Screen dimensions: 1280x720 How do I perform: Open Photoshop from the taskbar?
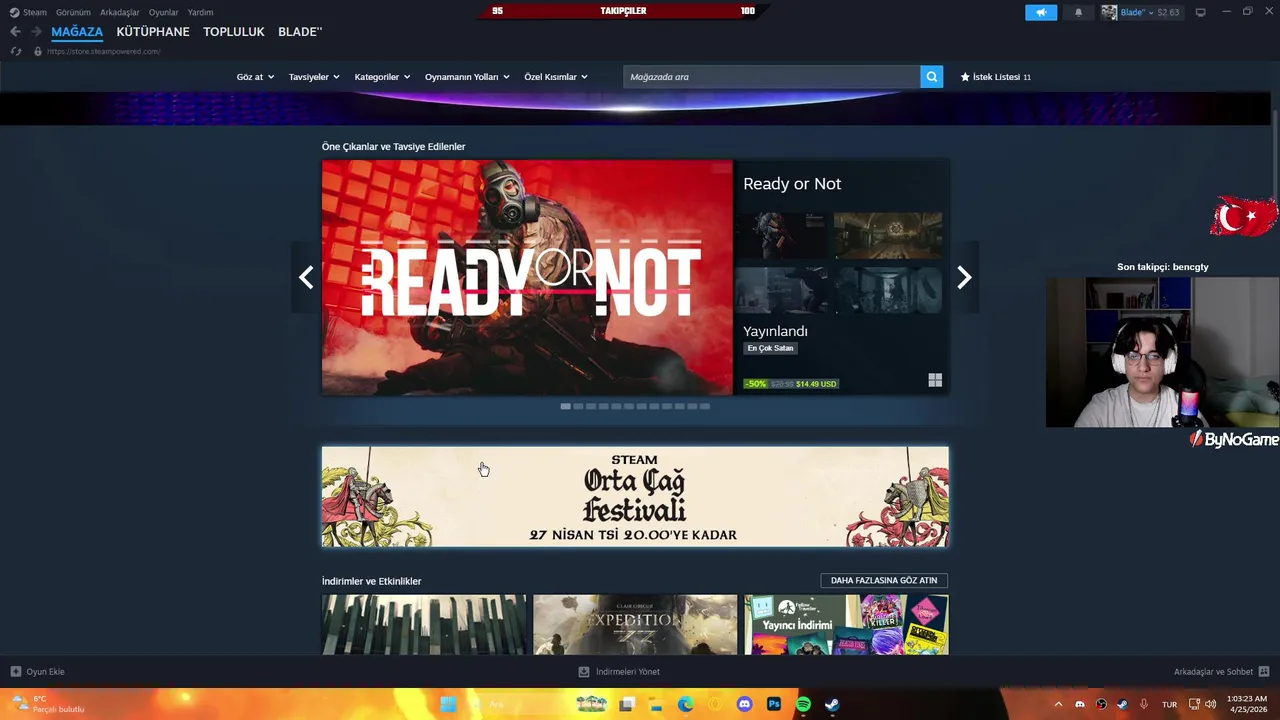774,704
